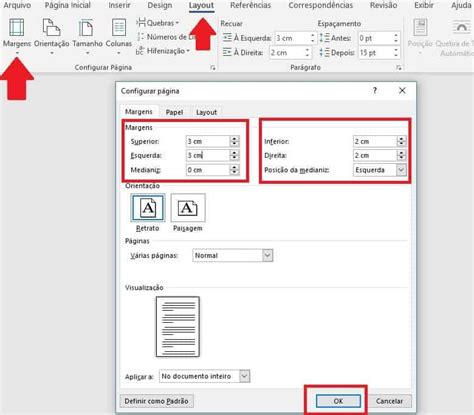Launch the Parágrafo dialog launcher
The width and height of the screenshot is (474, 415).
pyautogui.click(x=399, y=68)
